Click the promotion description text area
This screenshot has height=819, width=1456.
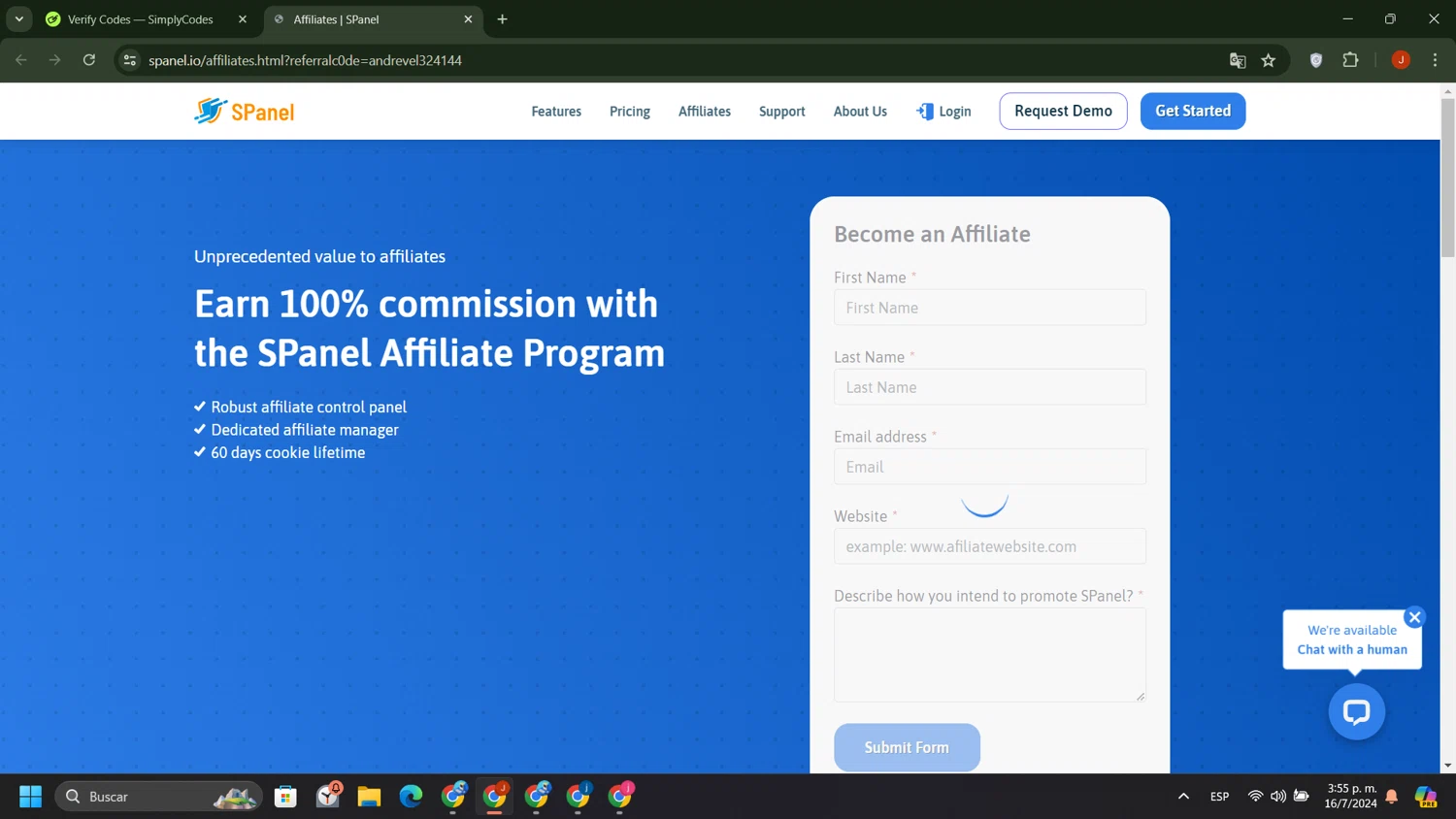tap(989, 655)
